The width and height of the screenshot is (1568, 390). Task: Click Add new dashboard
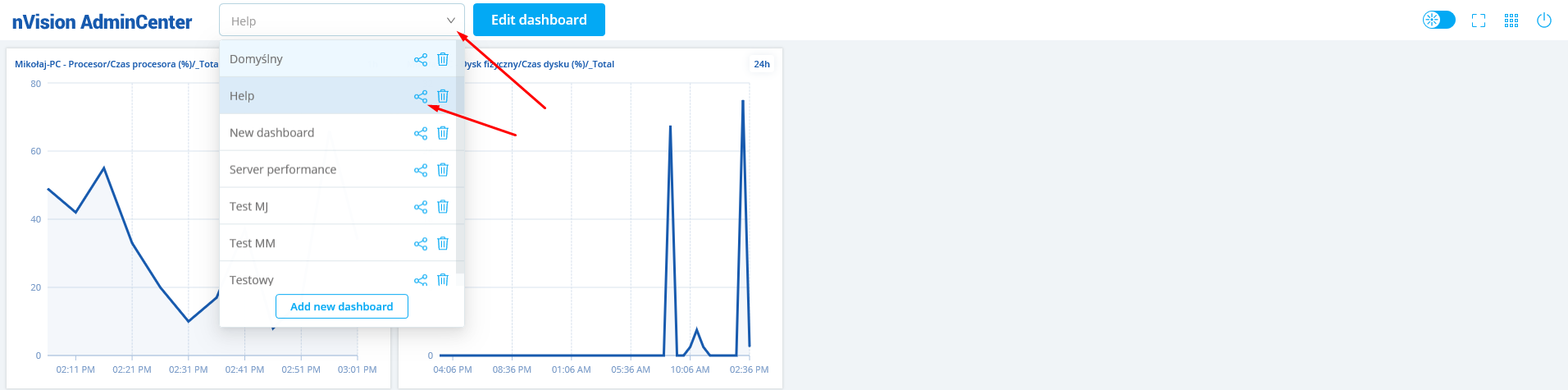342,306
